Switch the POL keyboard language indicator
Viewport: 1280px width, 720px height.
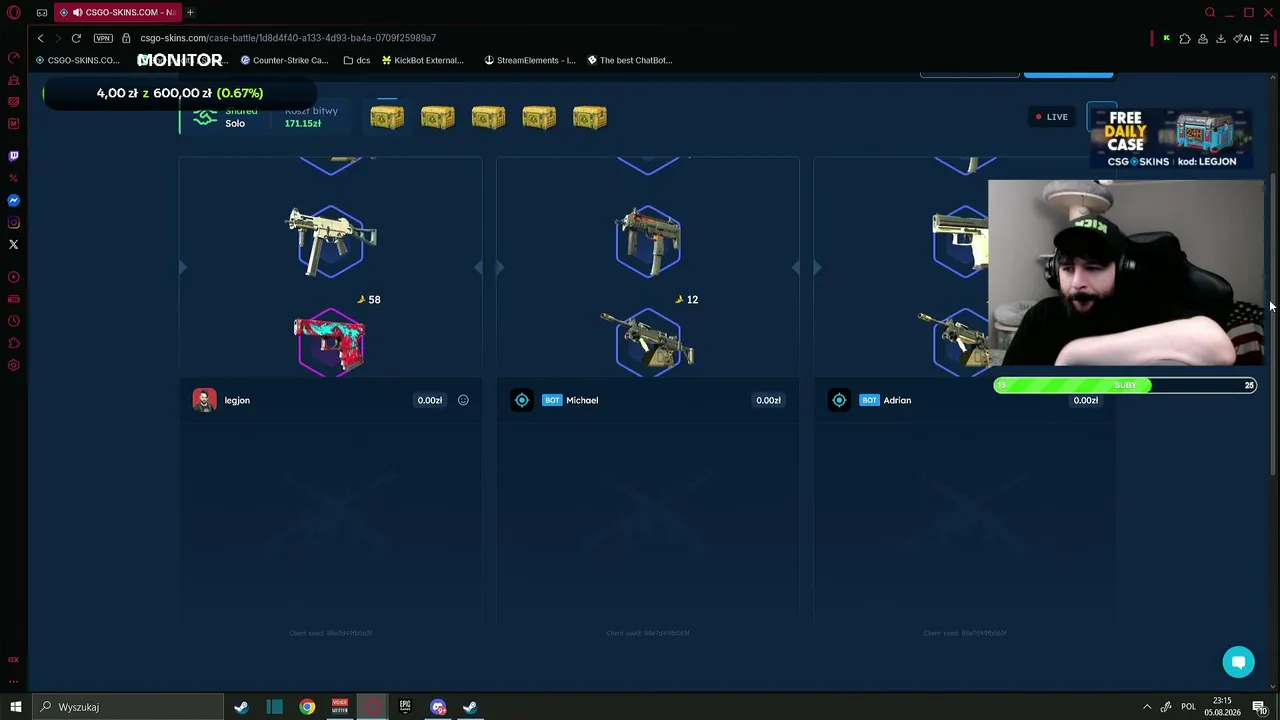1189,707
